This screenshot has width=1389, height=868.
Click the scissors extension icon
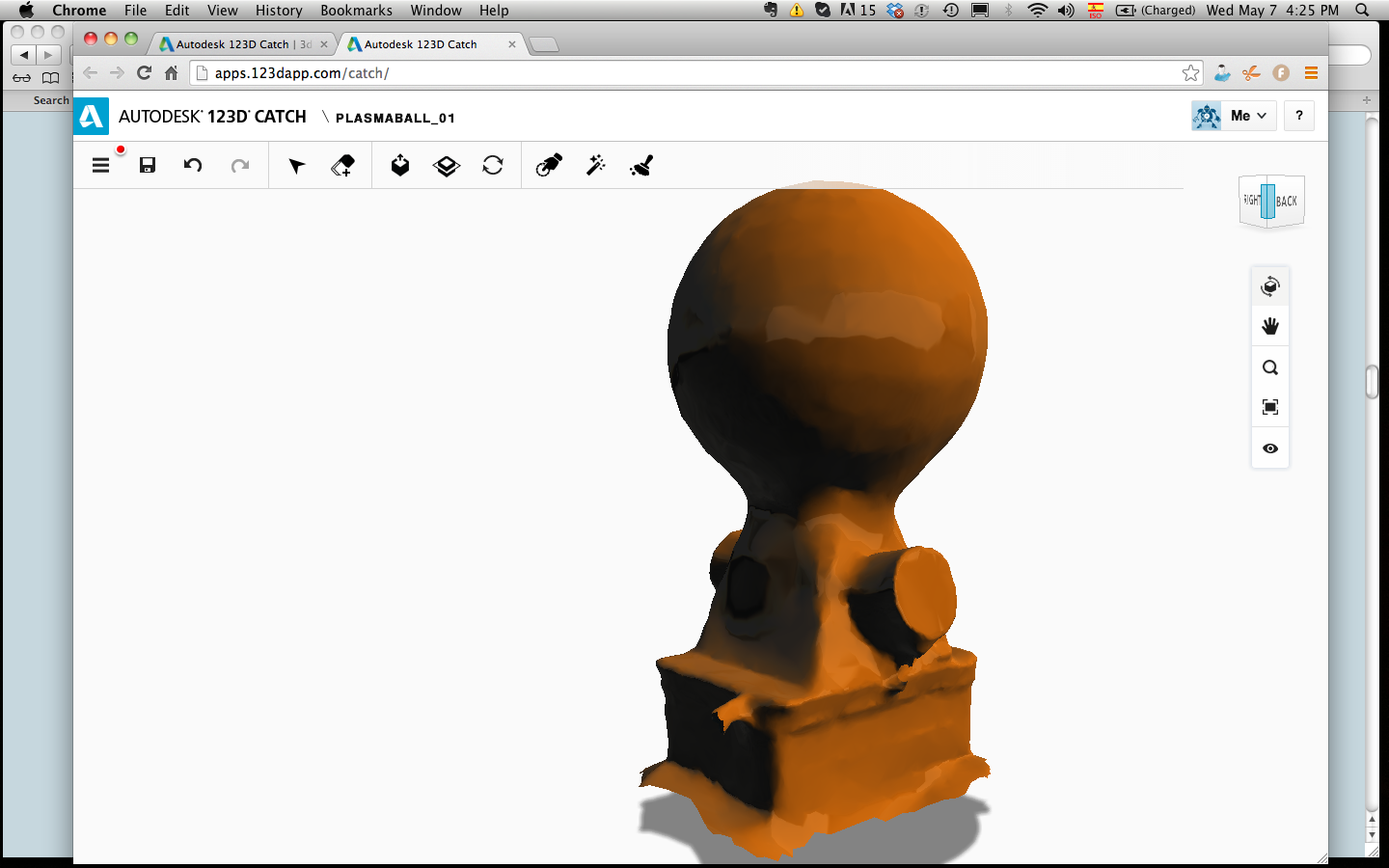pyautogui.click(x=1251, y=73)
